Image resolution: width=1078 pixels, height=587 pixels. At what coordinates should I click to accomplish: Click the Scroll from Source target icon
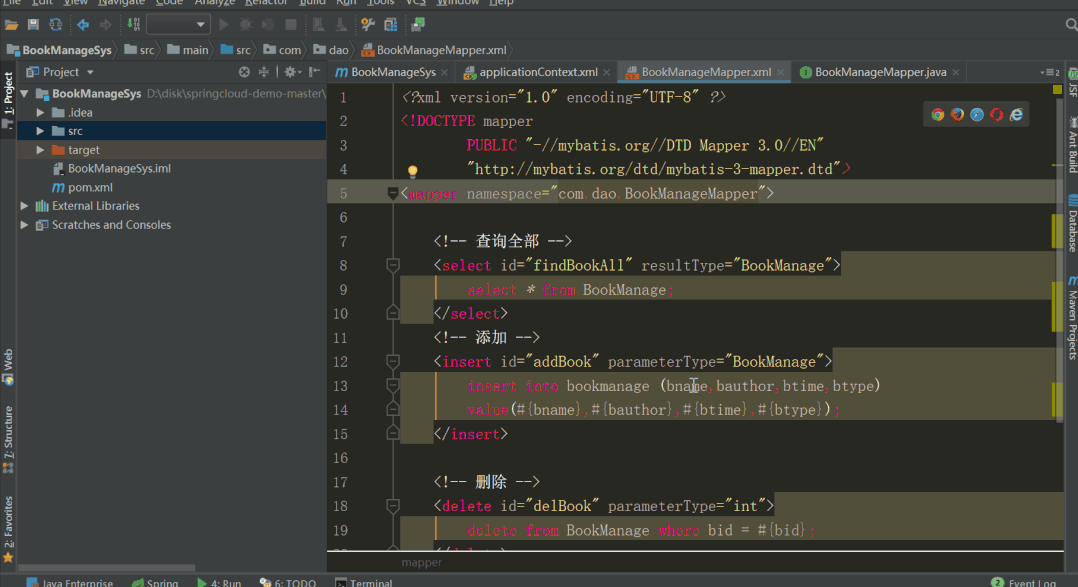pyautogui.click(x=244, y=71)
